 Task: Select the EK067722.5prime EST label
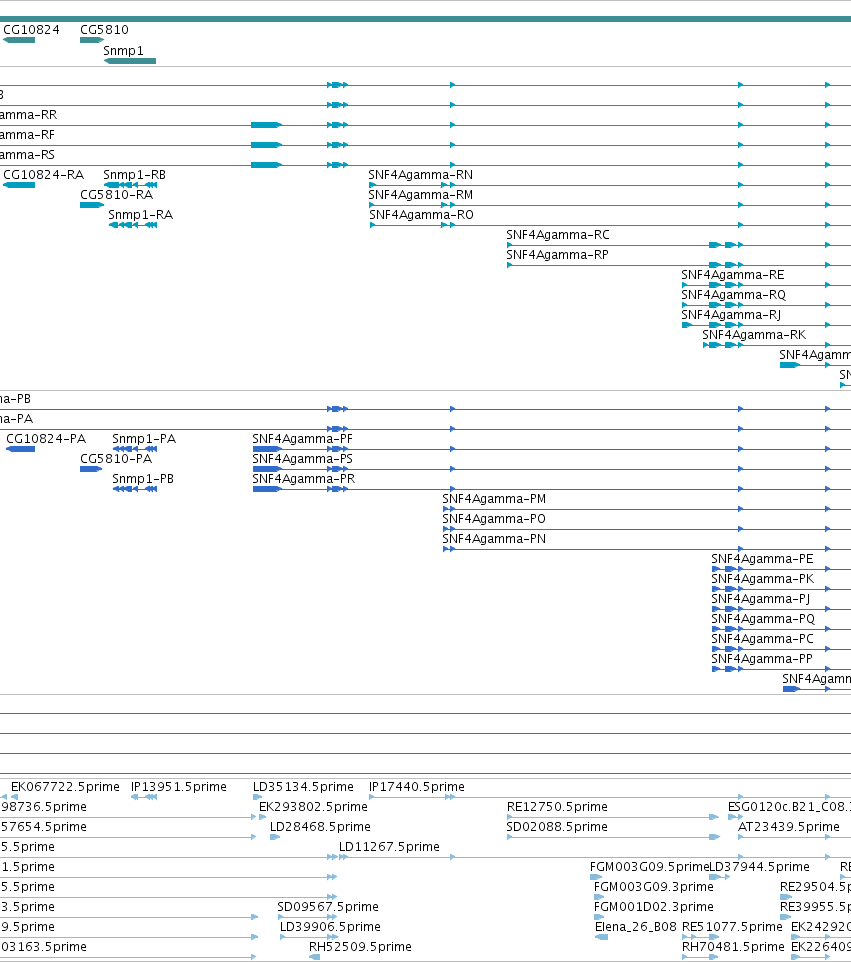pyautogui.click(x=65, y=787)
